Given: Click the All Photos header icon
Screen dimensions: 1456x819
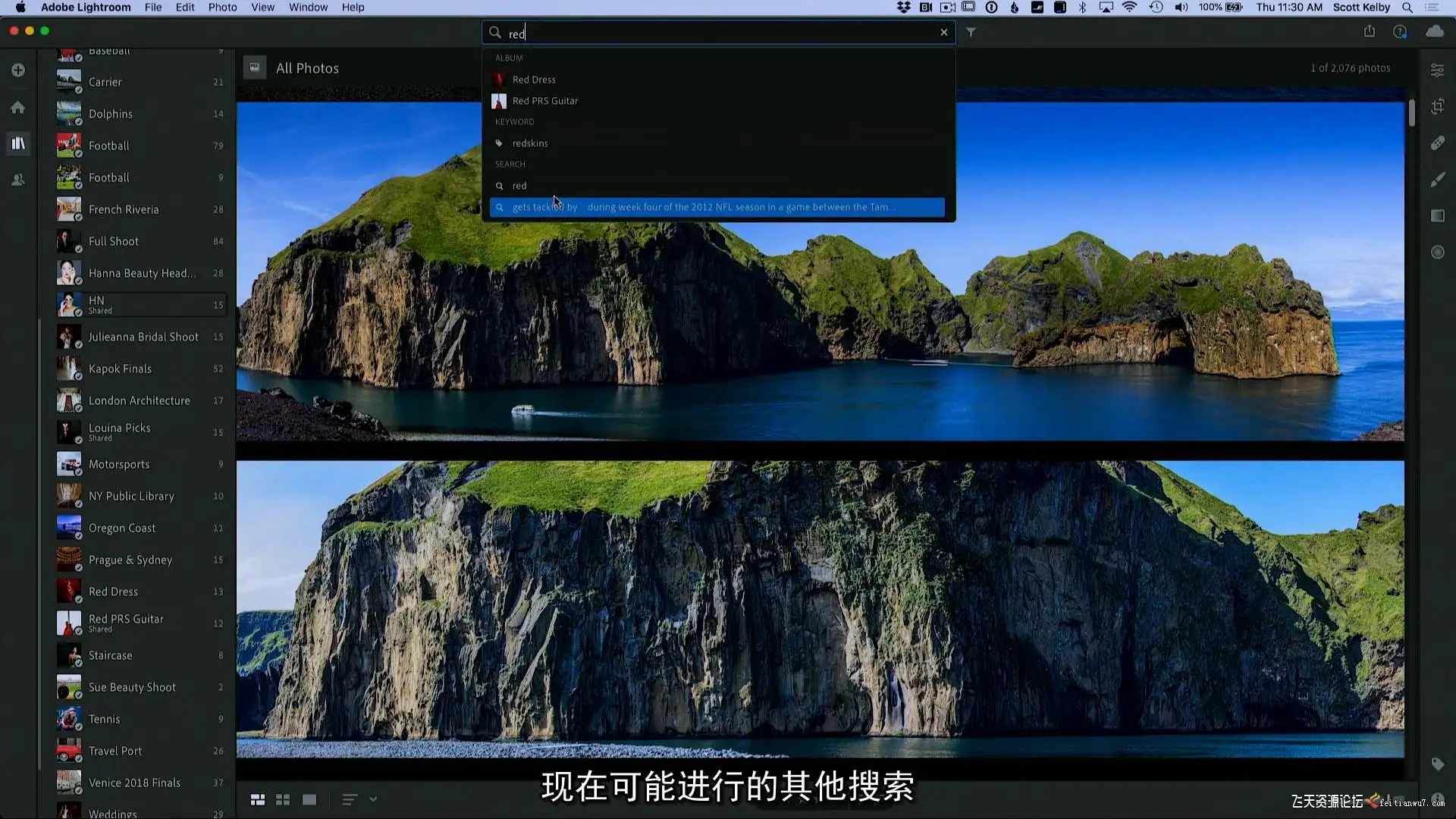Looking at the screenshot, I should click(x=255, y=67).
